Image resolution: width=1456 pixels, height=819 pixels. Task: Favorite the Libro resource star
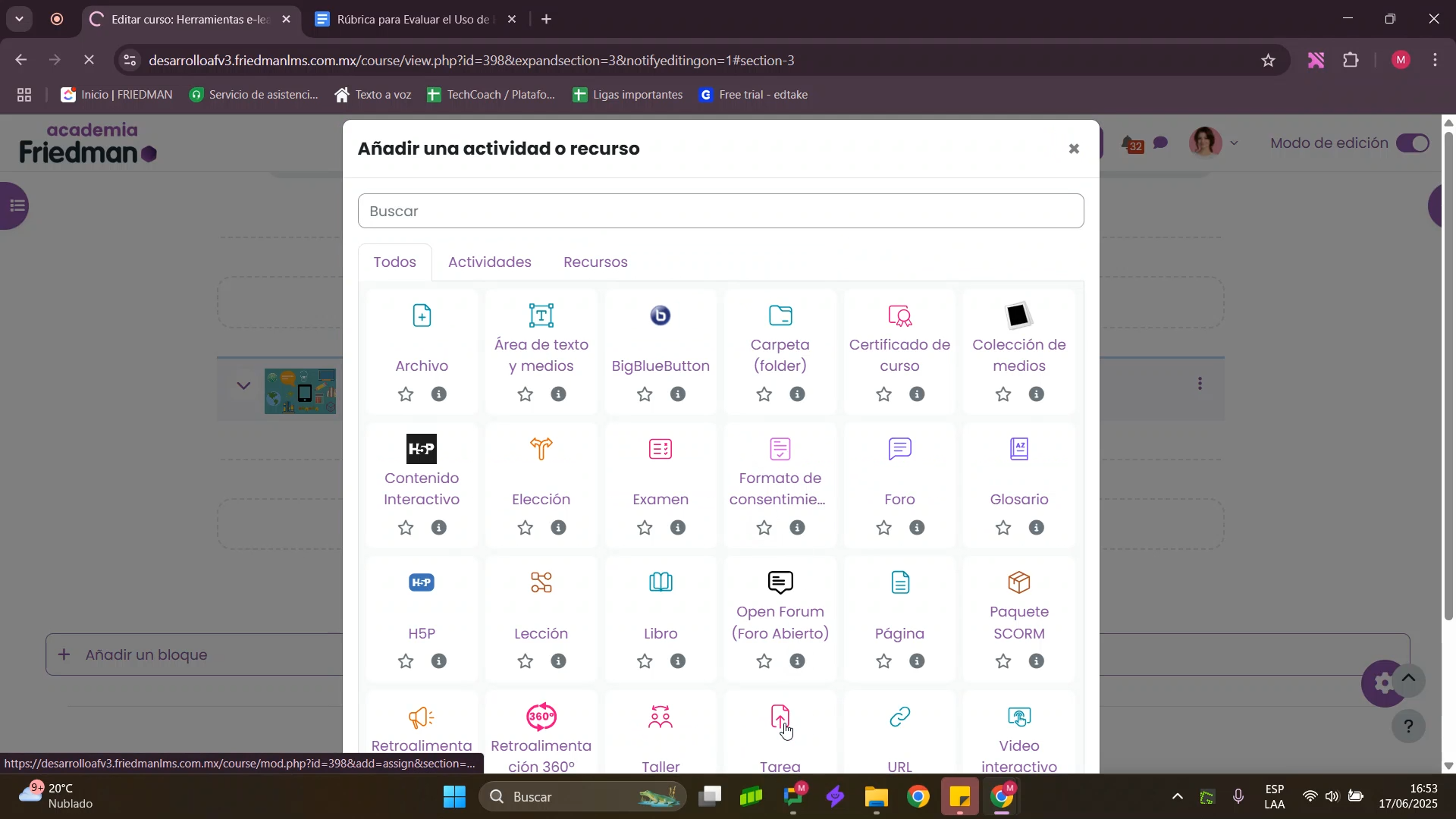pos(645,662)
